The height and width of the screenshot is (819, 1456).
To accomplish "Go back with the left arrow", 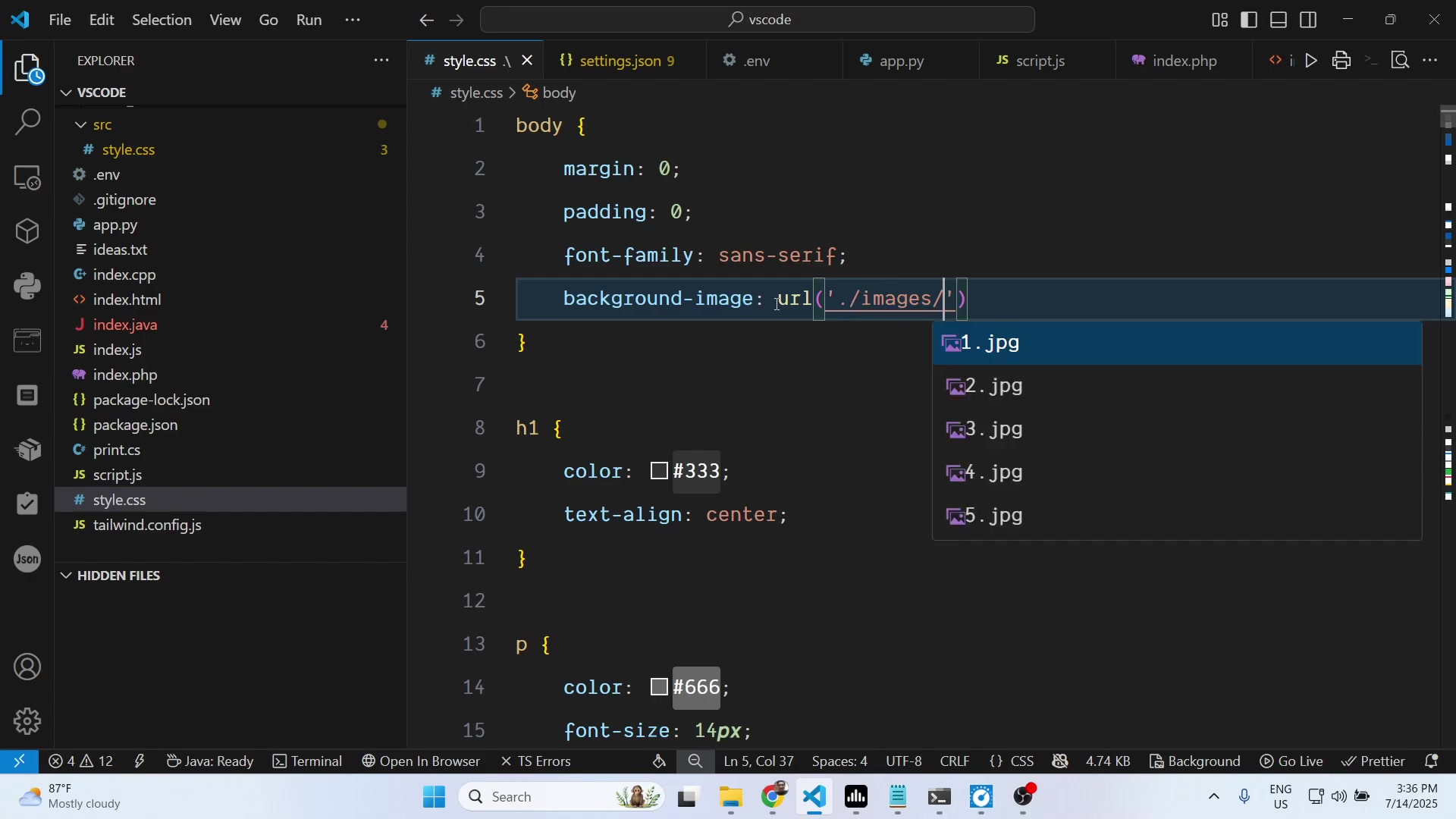I will click(x=426, y=20).
